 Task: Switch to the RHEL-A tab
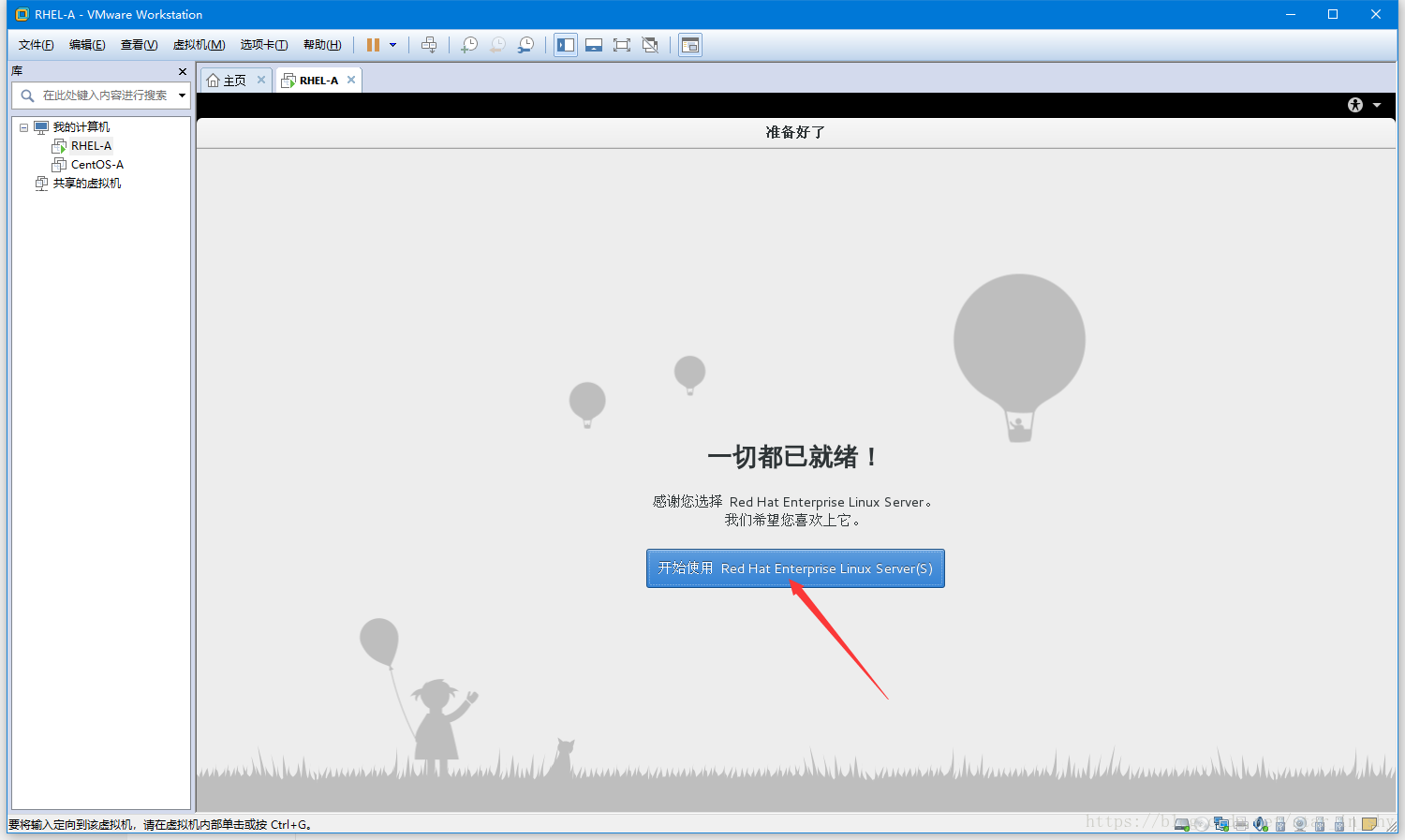[x=311, y=81]
